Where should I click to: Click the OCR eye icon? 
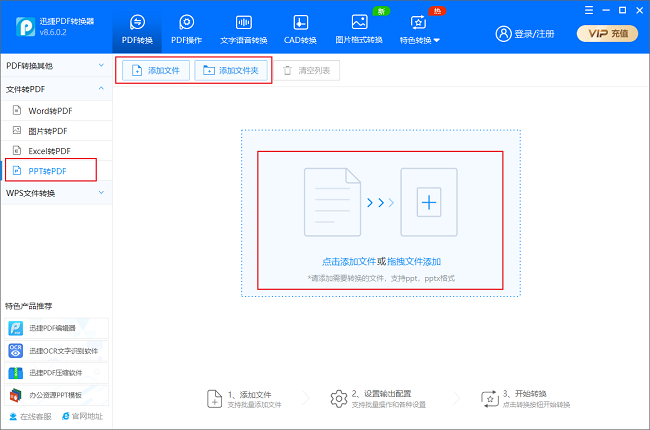[16, 351]
